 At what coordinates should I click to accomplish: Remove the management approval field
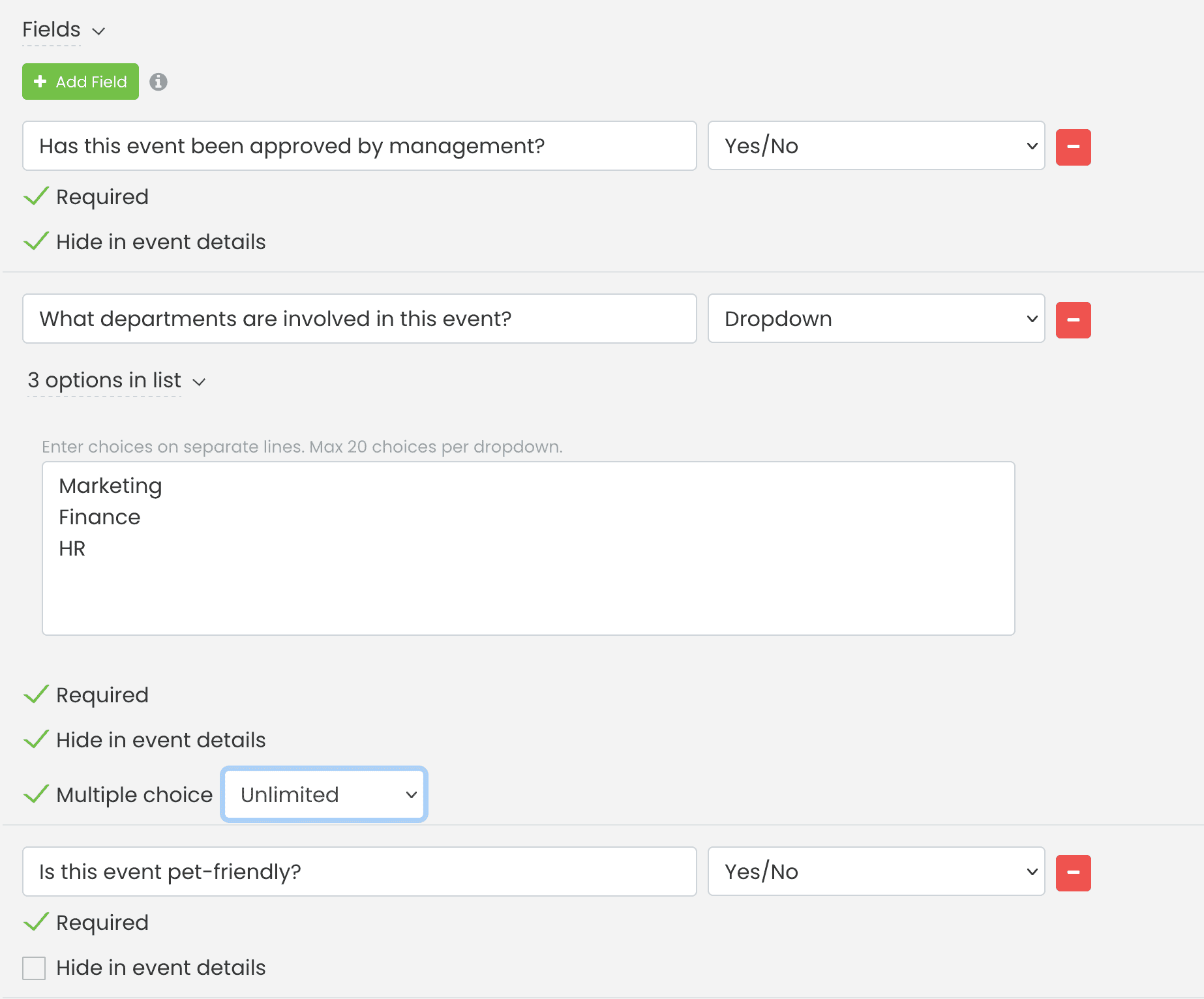pos(1073,146)
